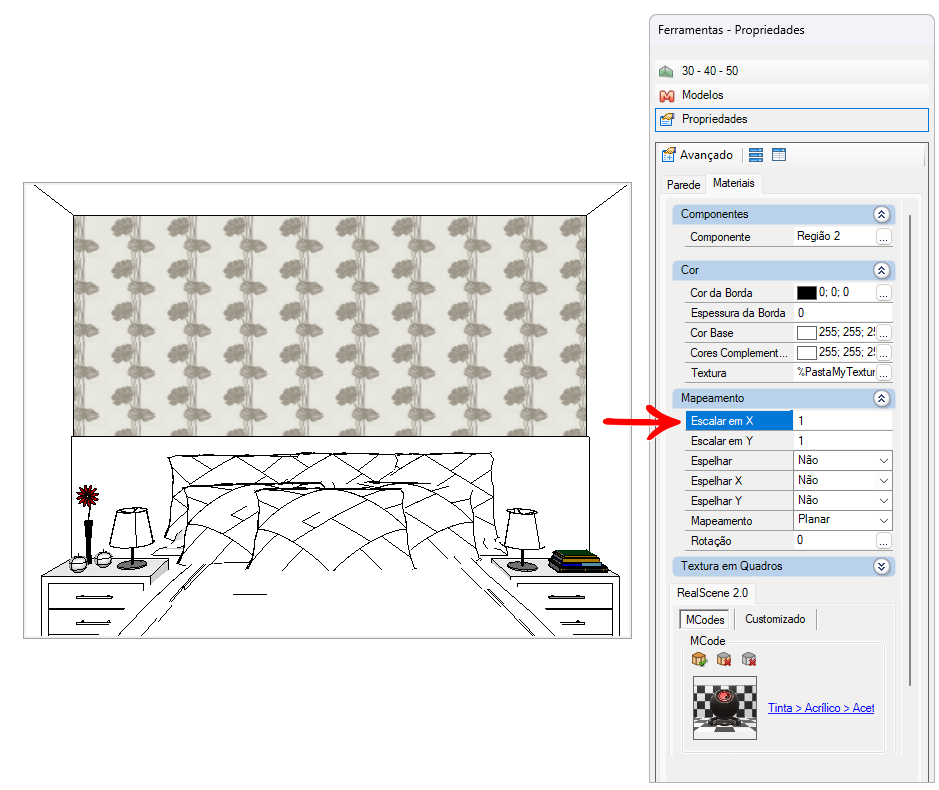Open the 30 - 40 - 50 panel
Image resolution: width=939 pixels, height=790 pixels.
[709, 71]
